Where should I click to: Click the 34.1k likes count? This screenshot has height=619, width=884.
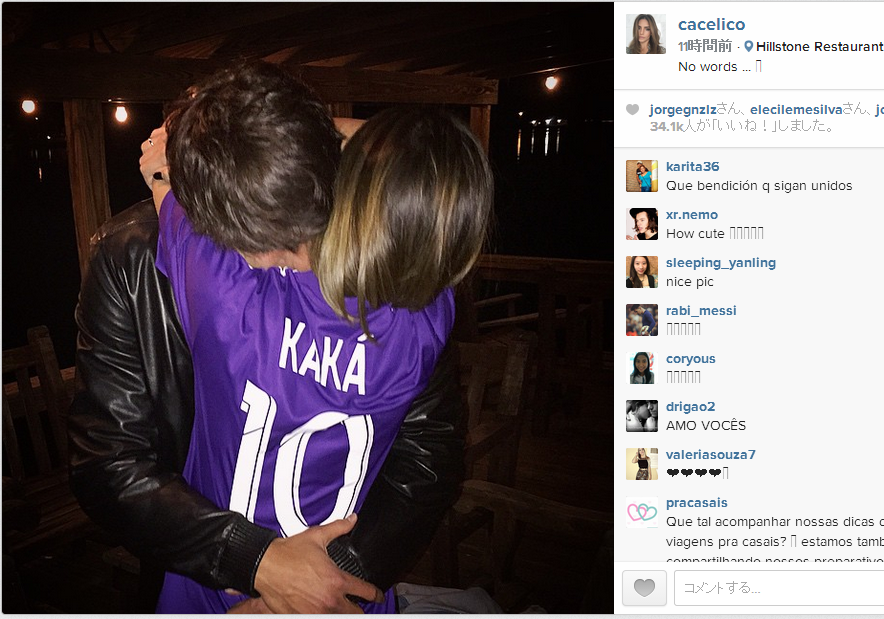pos(667,126)
